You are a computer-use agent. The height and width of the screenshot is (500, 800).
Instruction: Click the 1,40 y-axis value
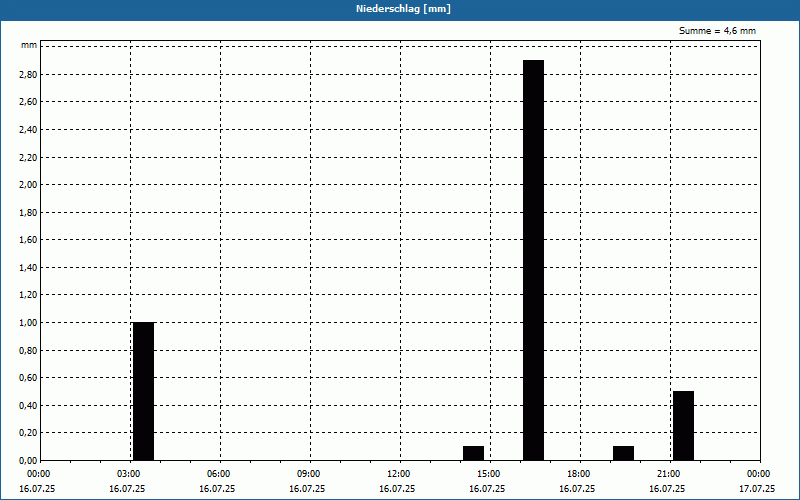point(28,267)
